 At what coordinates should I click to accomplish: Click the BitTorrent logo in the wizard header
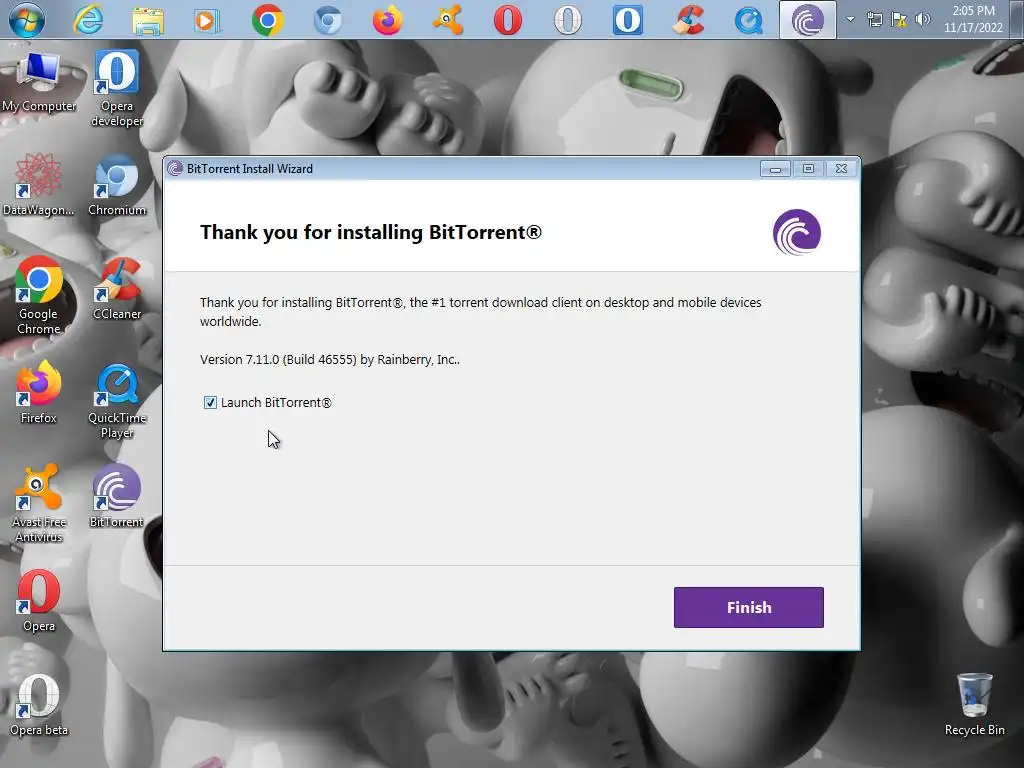(797, 232)
